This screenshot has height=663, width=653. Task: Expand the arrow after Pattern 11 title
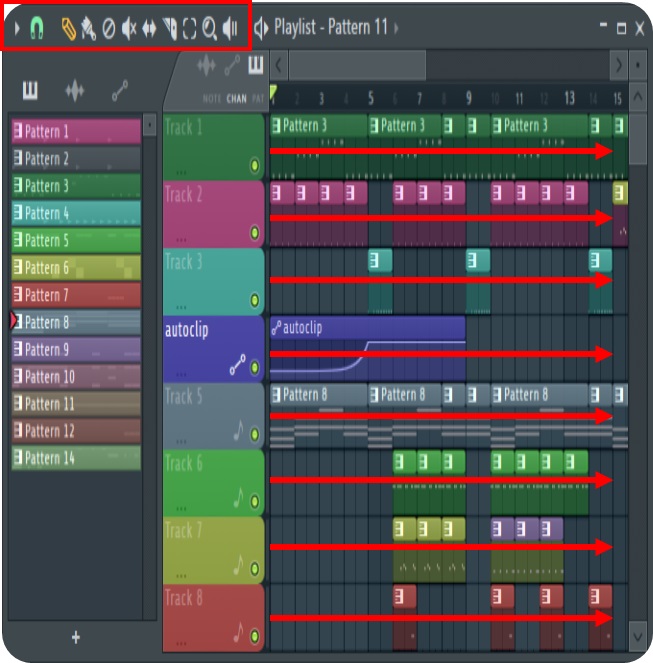(396, 28)
